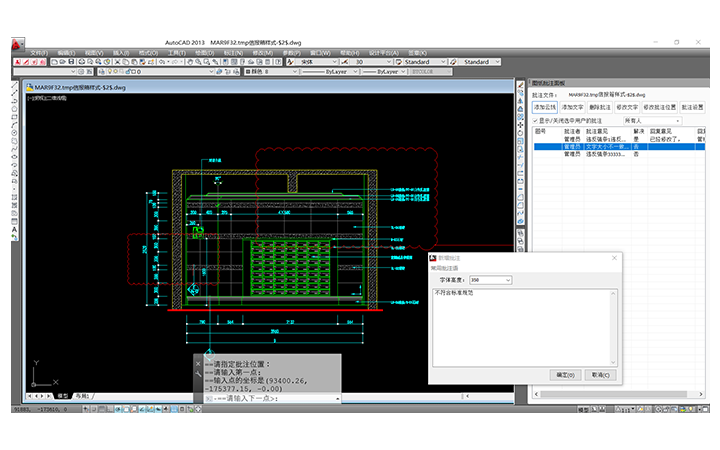The image size is (720, 450).
Task: Click the 添加云线 button
Action: tap(544, 106)
